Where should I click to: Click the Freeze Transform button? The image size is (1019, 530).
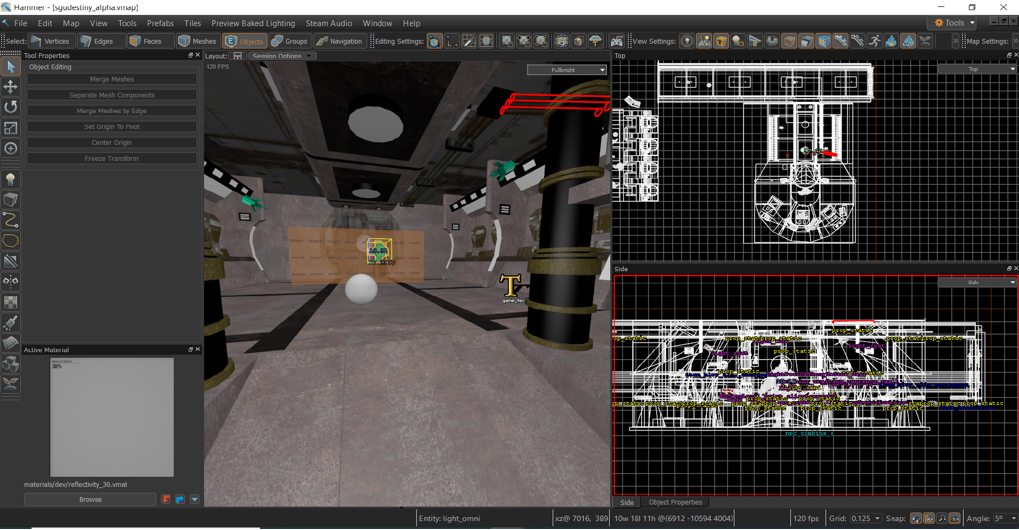tap(111, 158)
